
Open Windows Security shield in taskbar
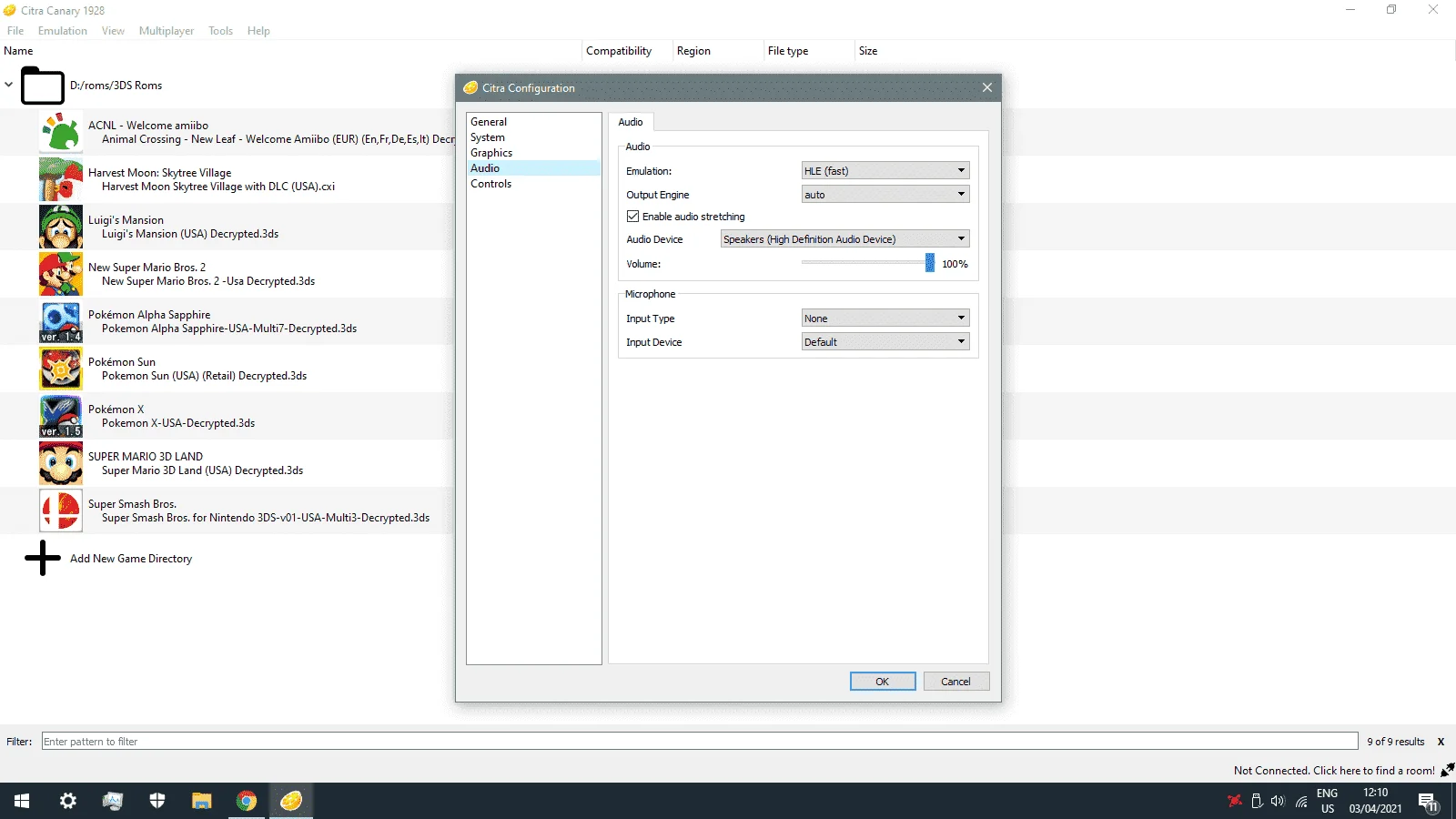[157, 801]
